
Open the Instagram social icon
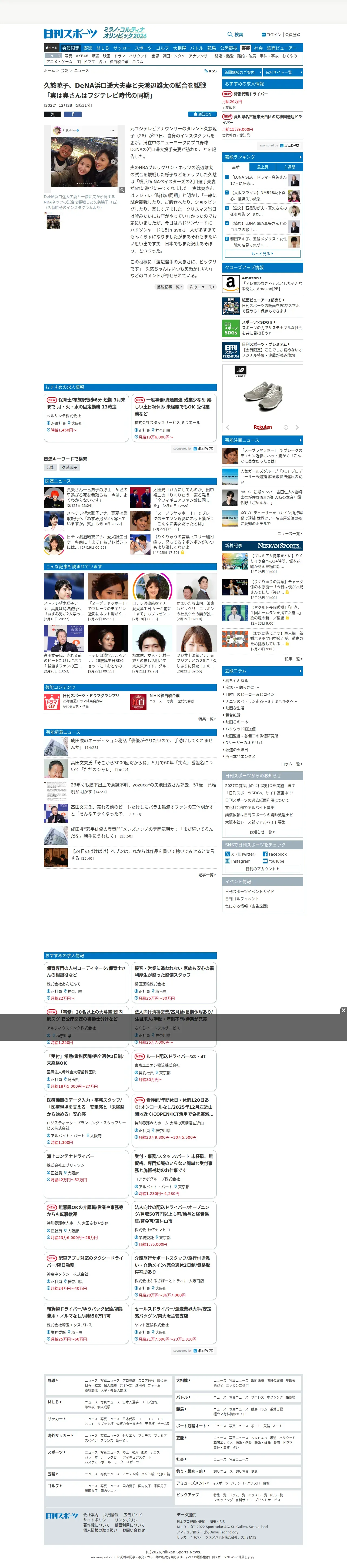click(227, 861)
